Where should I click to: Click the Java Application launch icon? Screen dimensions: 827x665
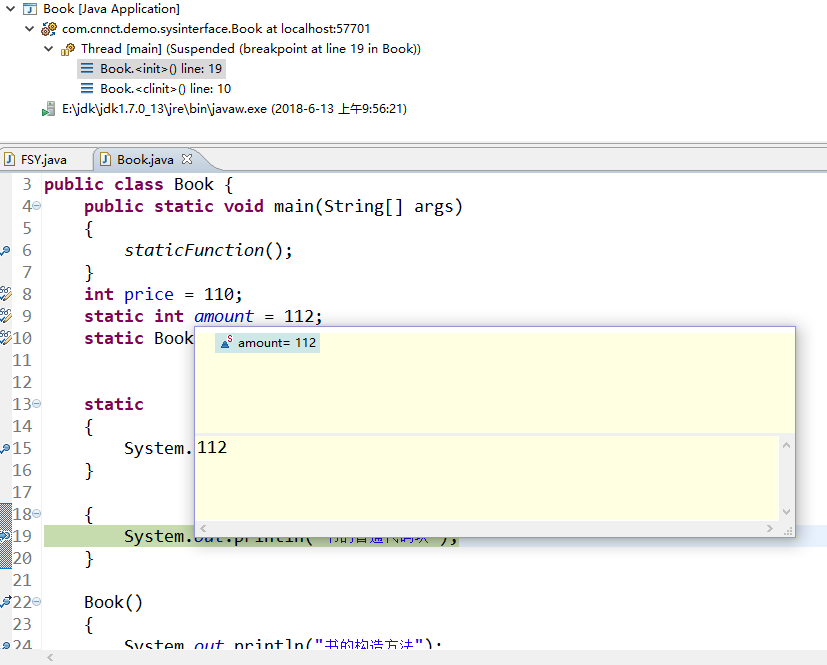click(30, 9)
